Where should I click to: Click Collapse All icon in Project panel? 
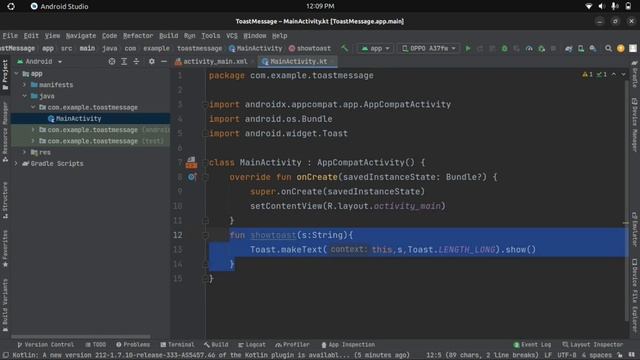136,61
